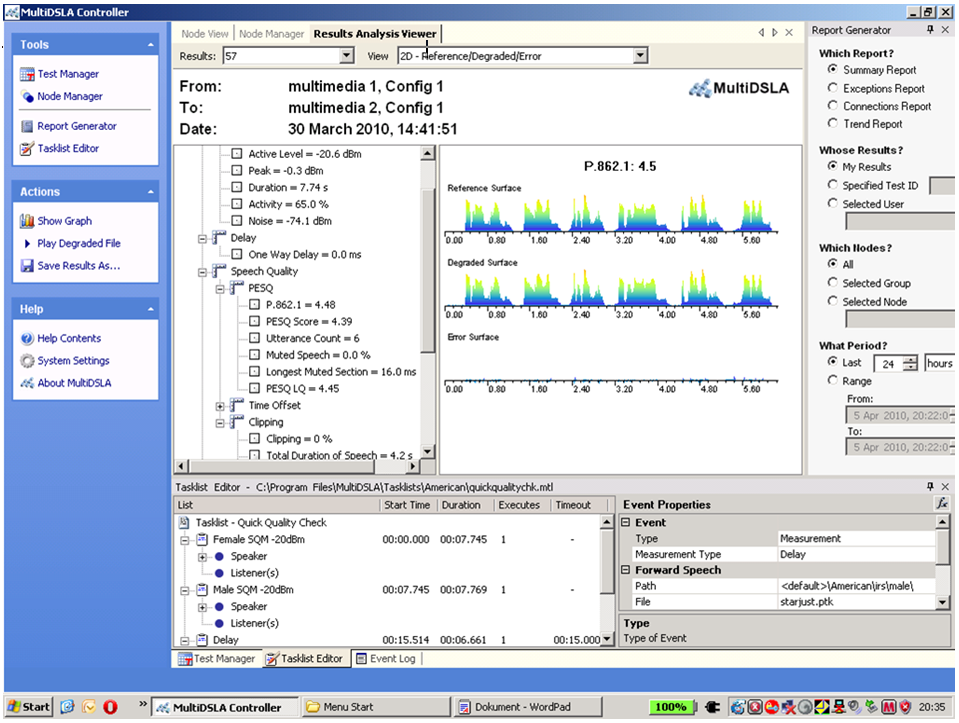Open Node Manager from the Tools panel
Image resolution: width=959 pixels, height=723 pixels.
tap(28, 97)
